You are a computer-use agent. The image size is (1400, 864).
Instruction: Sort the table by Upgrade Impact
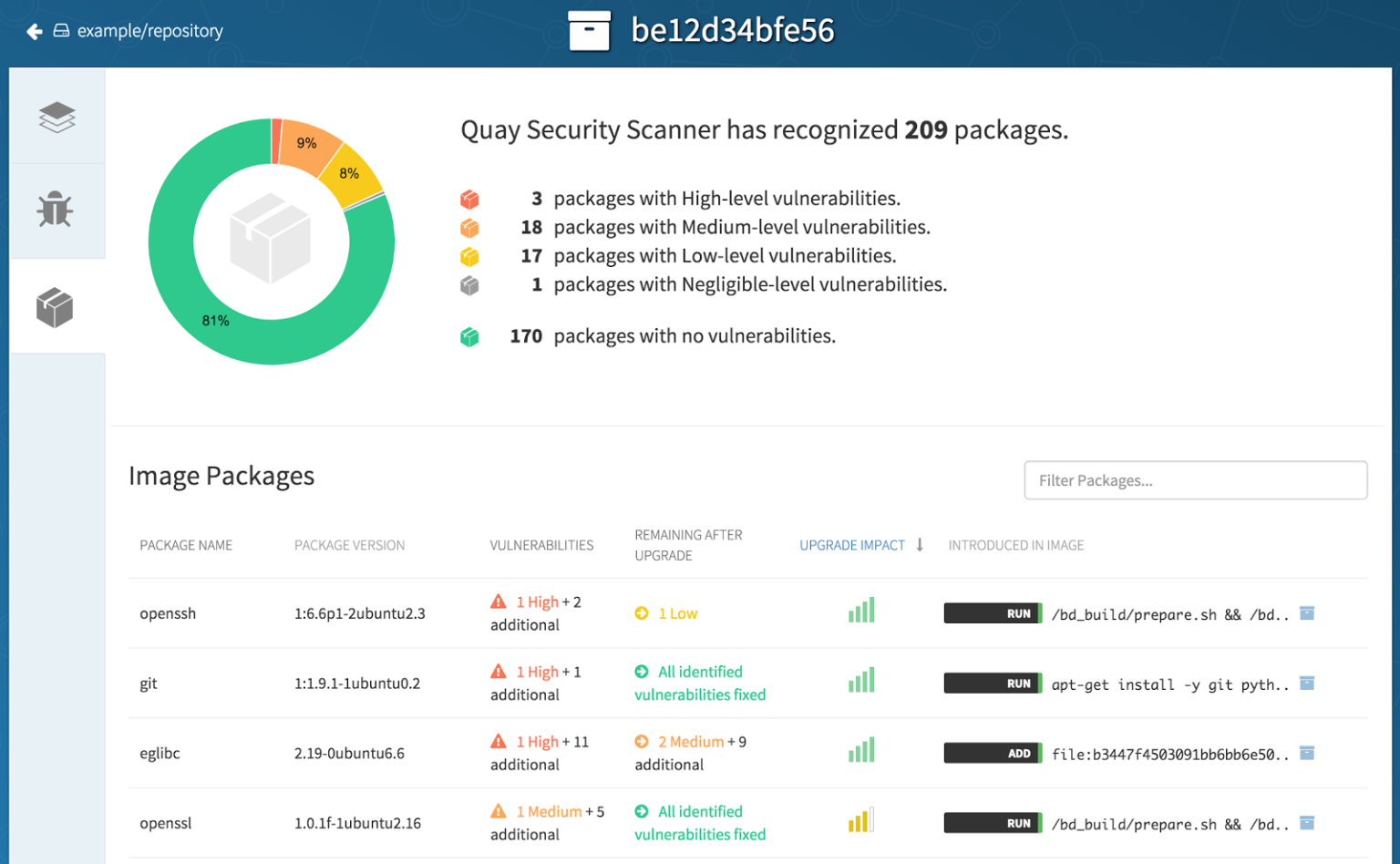coord(852,545)
